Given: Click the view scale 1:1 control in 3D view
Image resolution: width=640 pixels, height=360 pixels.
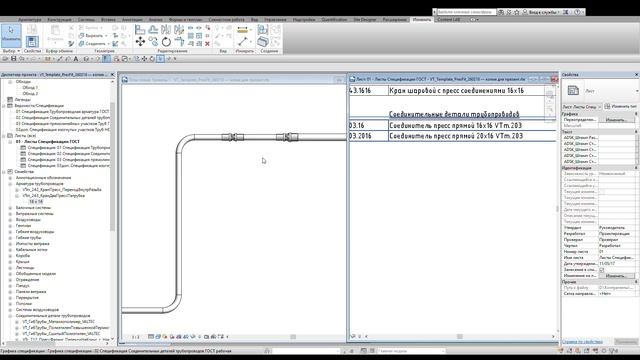Looking at the screenshot, I should coord(136,337).
